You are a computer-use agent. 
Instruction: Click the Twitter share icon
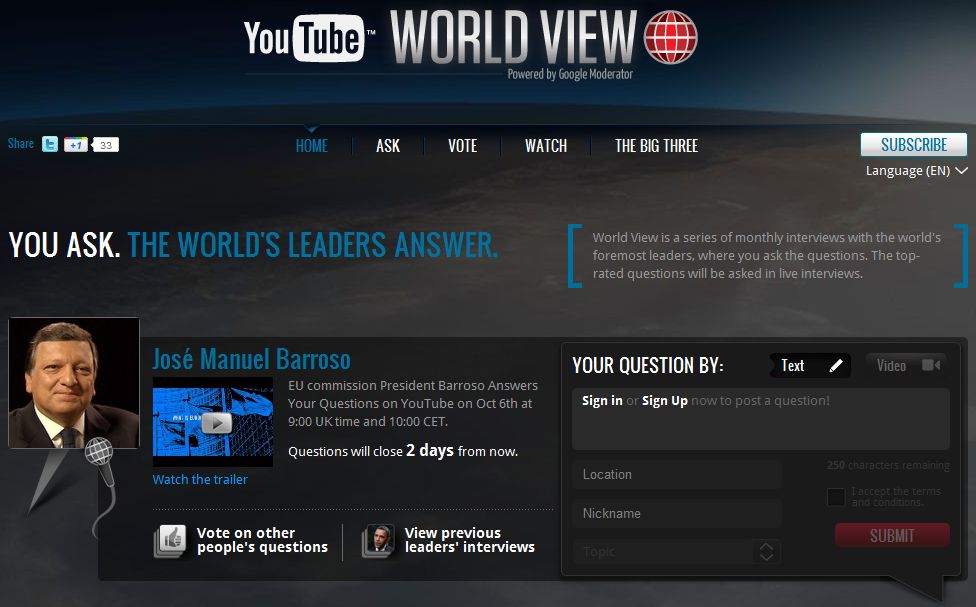(x=50, y=144)
